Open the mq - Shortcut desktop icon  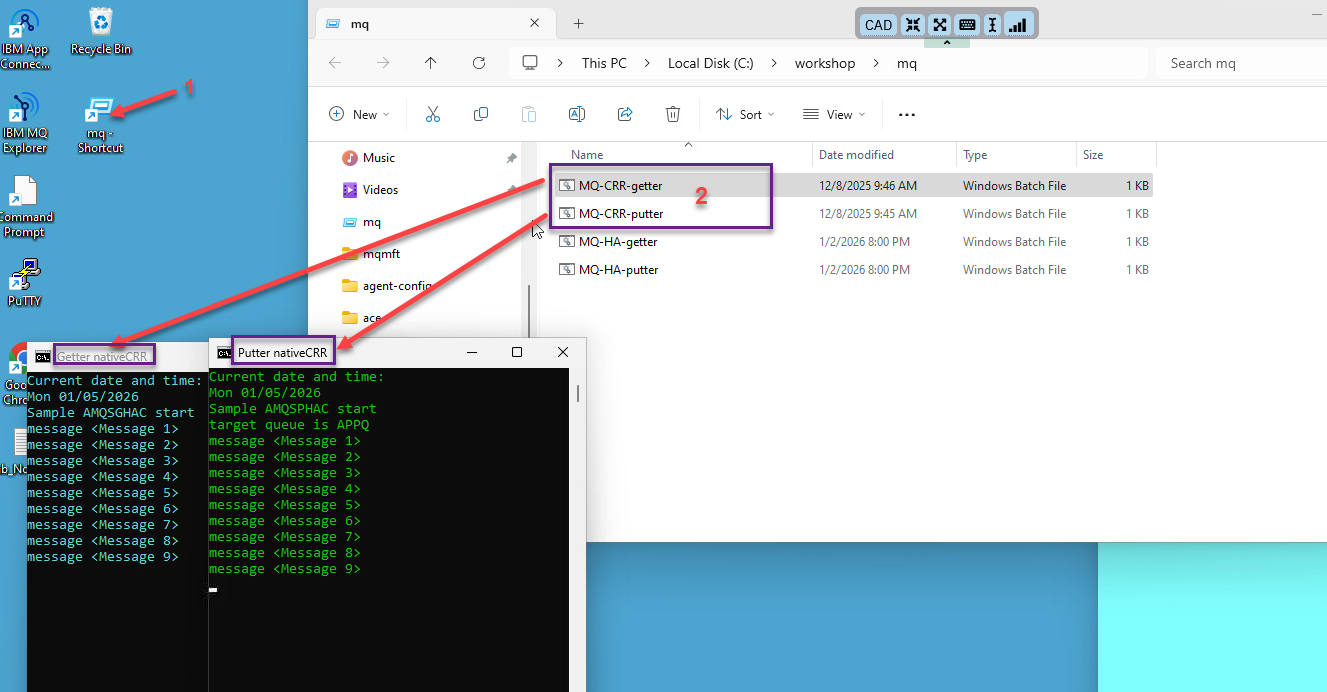click(100, 124)
